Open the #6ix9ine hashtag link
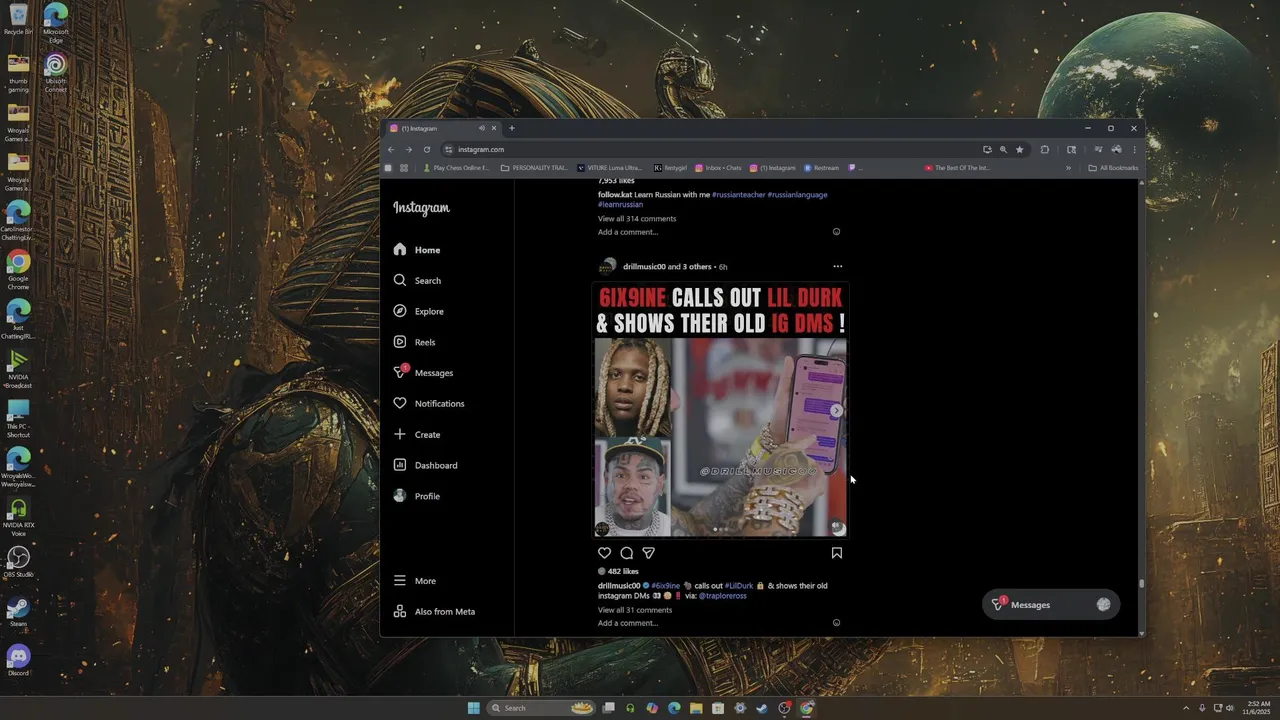Viewport: 1280px width, 720px height. point(666,586)
